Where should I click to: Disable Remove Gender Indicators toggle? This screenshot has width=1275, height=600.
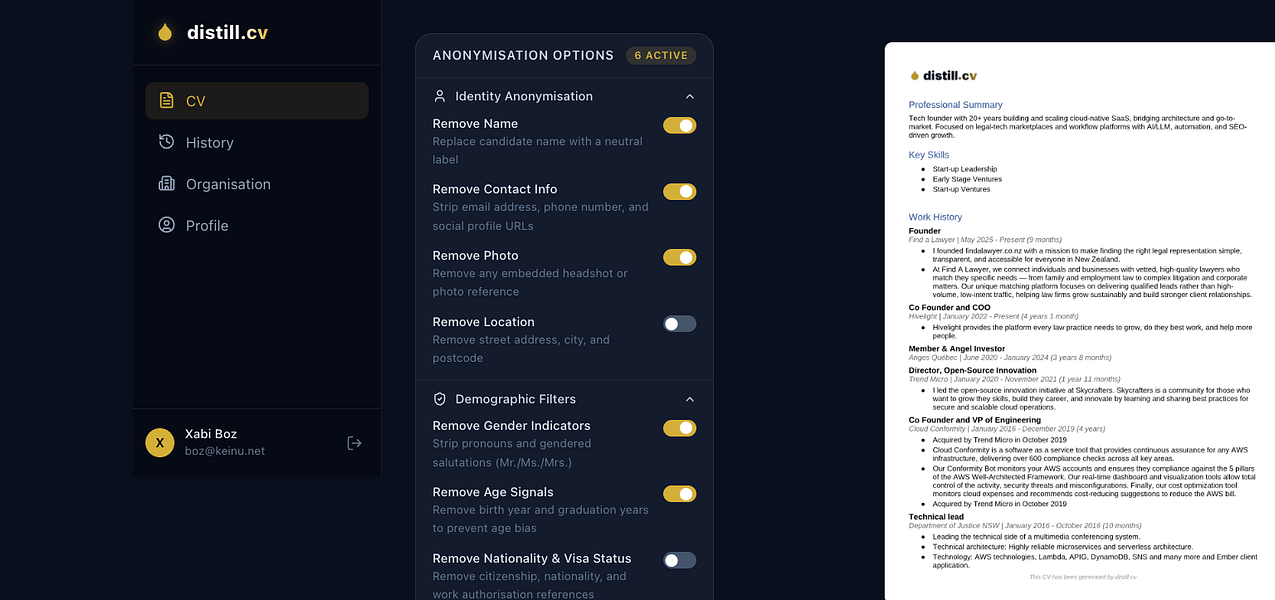point(680,428)
